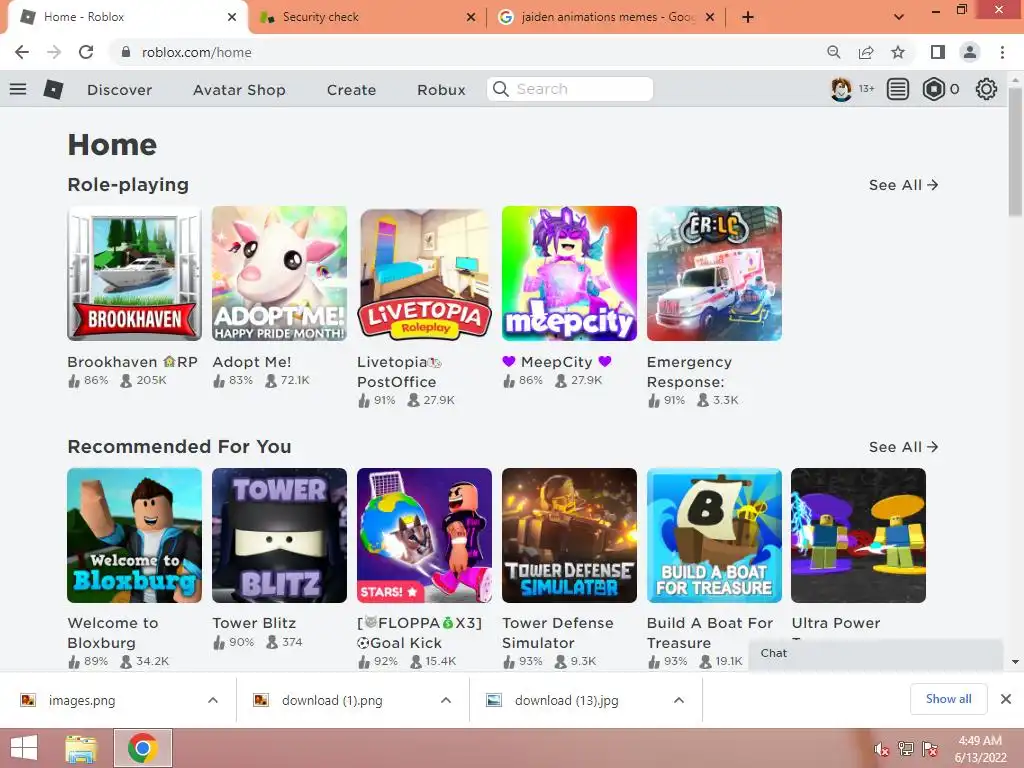Viewport: 1024px width, 768px height.
Task: Open Welcome to Bloxburg thumbnail
Action: tap(135, 536)
